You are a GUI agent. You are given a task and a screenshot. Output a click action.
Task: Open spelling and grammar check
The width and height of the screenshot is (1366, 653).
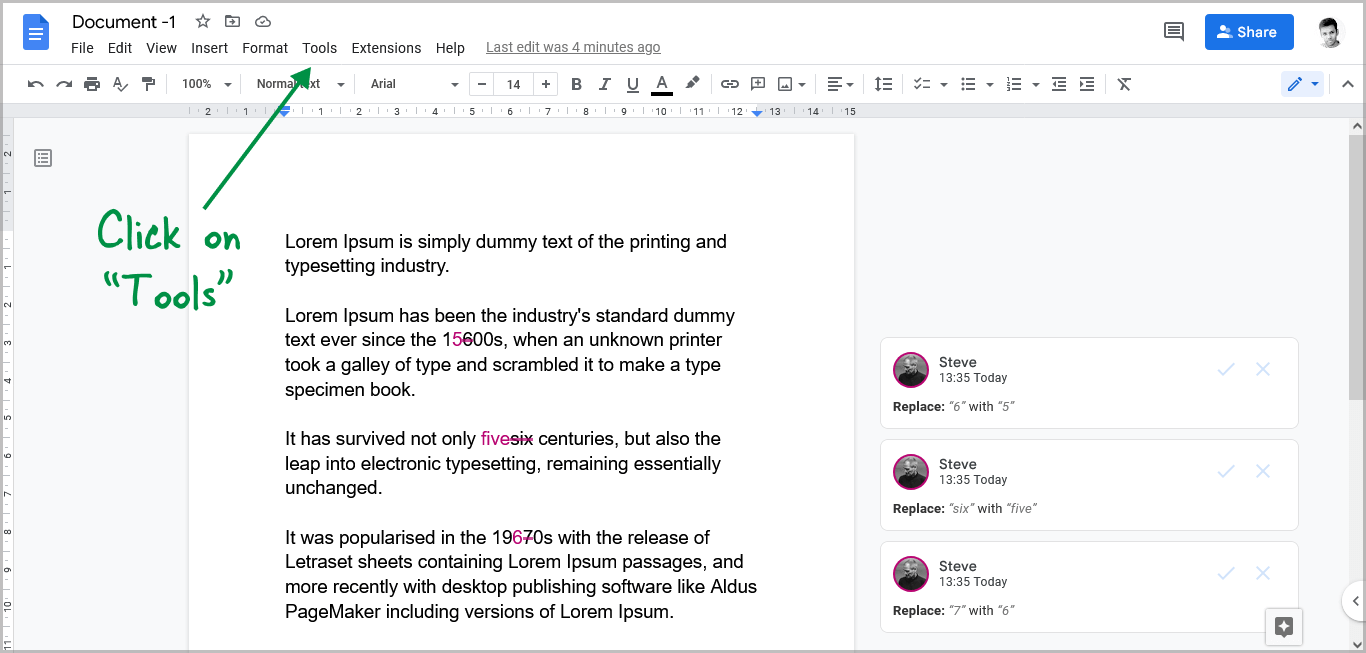coord(120,84)
